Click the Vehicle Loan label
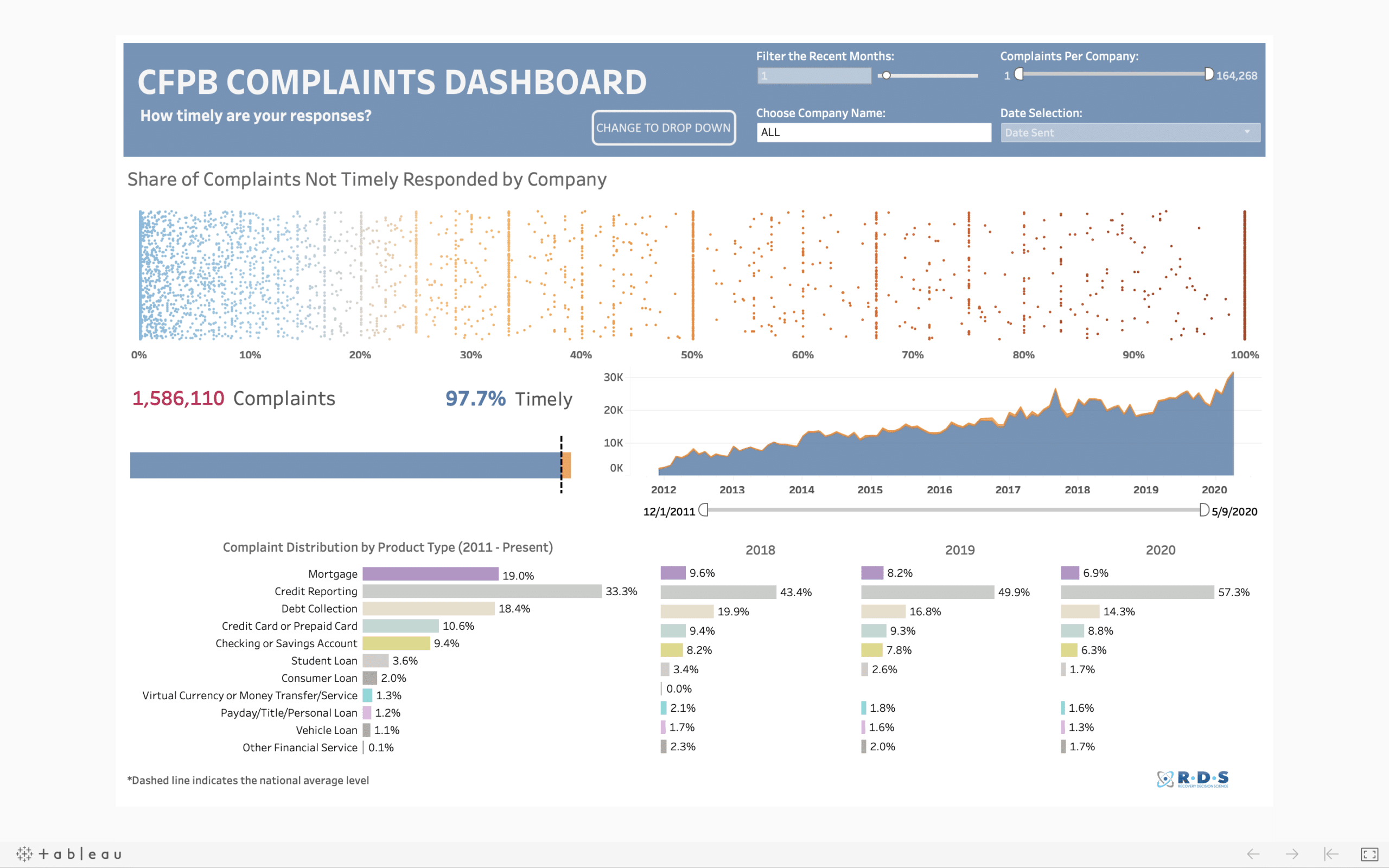1389x868 pixels. [326, 730]
